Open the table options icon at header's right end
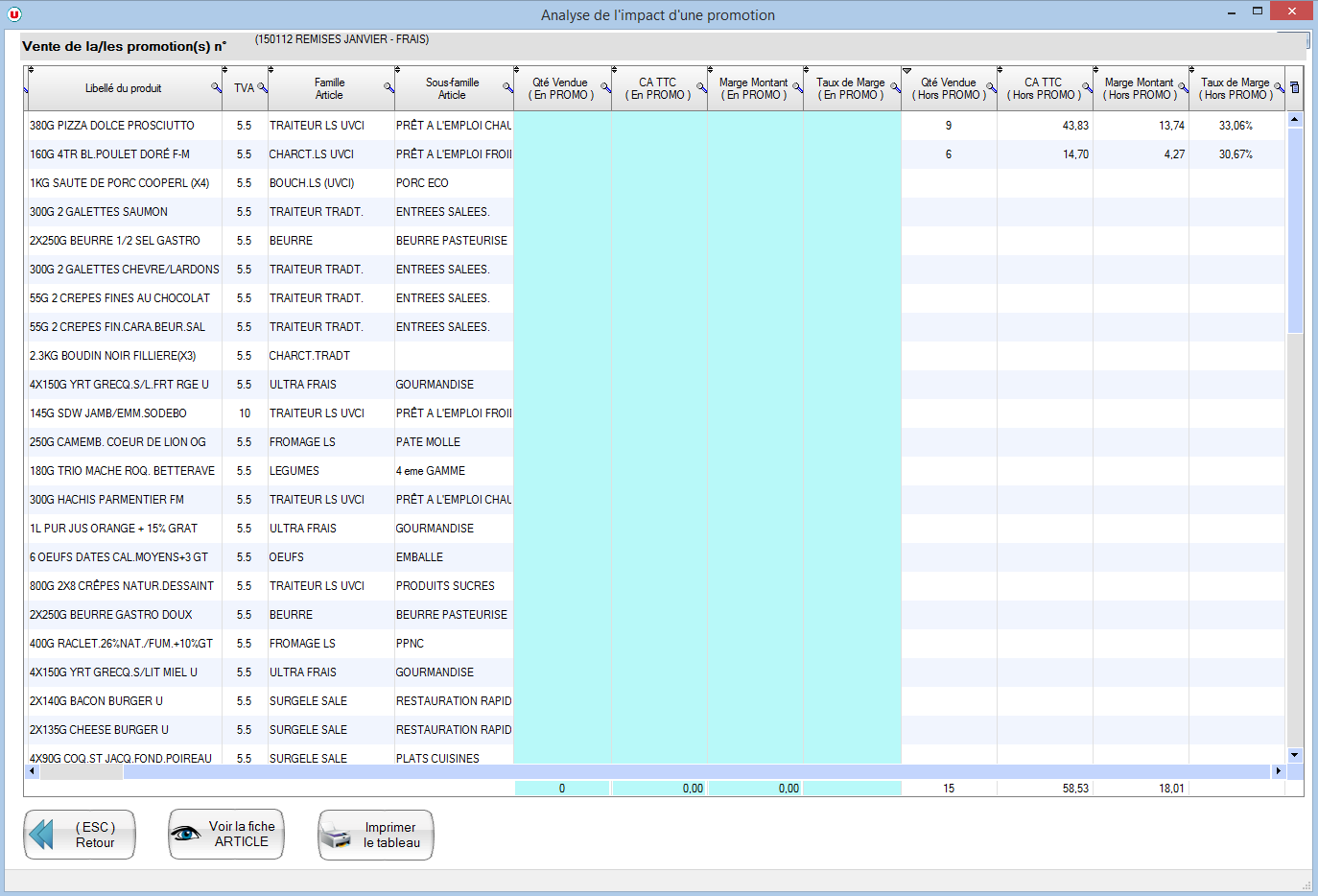 [1294, 88]
